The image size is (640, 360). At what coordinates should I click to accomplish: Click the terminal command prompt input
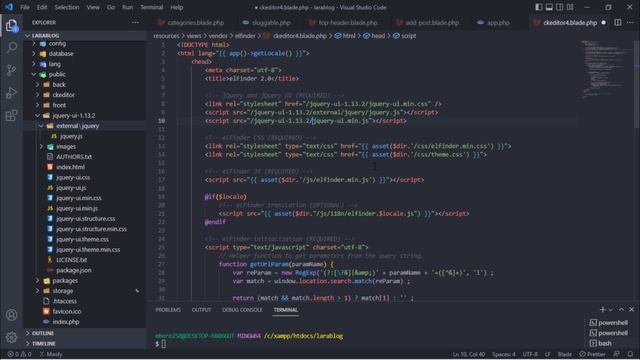click(164, 344)
